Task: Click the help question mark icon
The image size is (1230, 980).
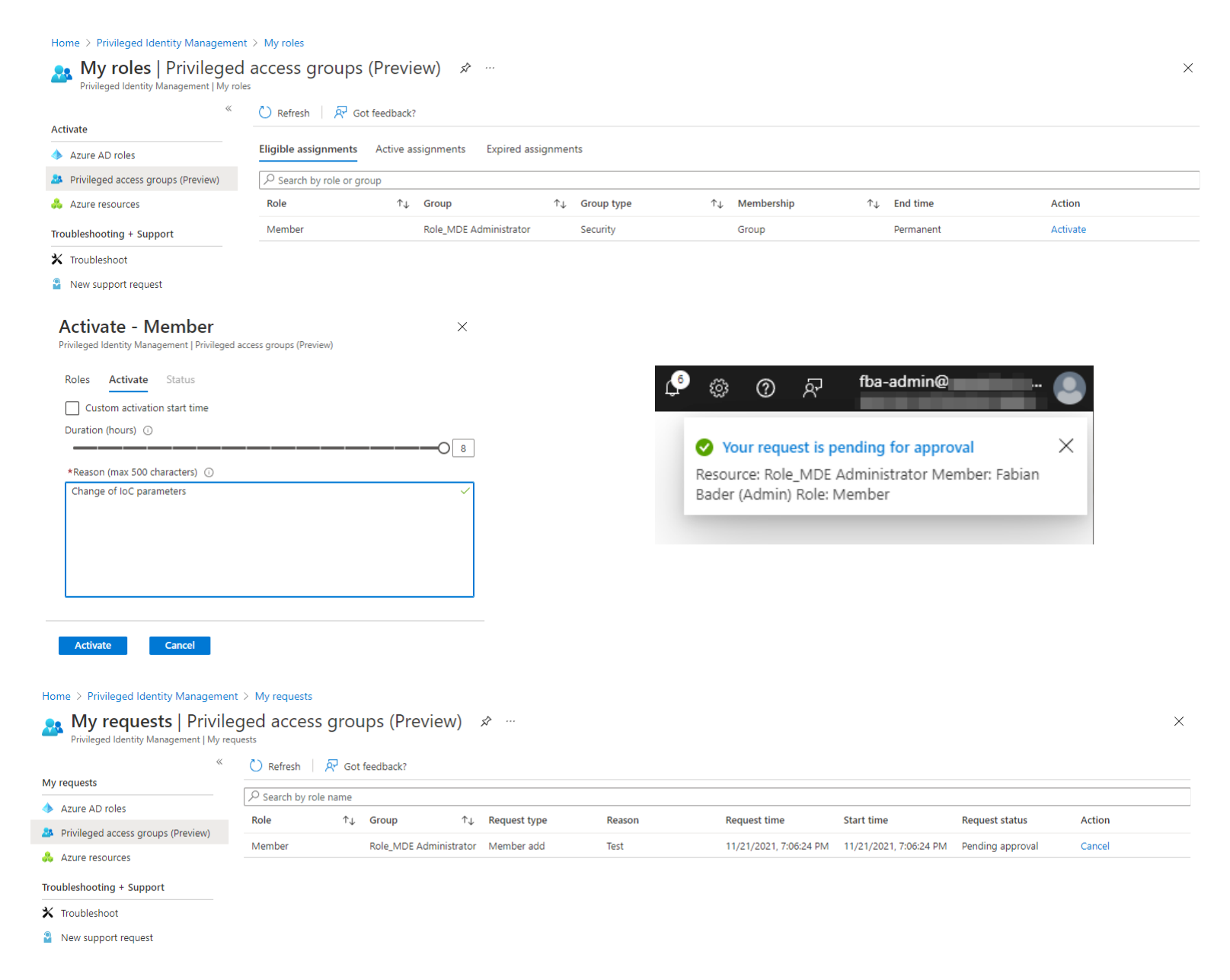Action: pos(765,388)
